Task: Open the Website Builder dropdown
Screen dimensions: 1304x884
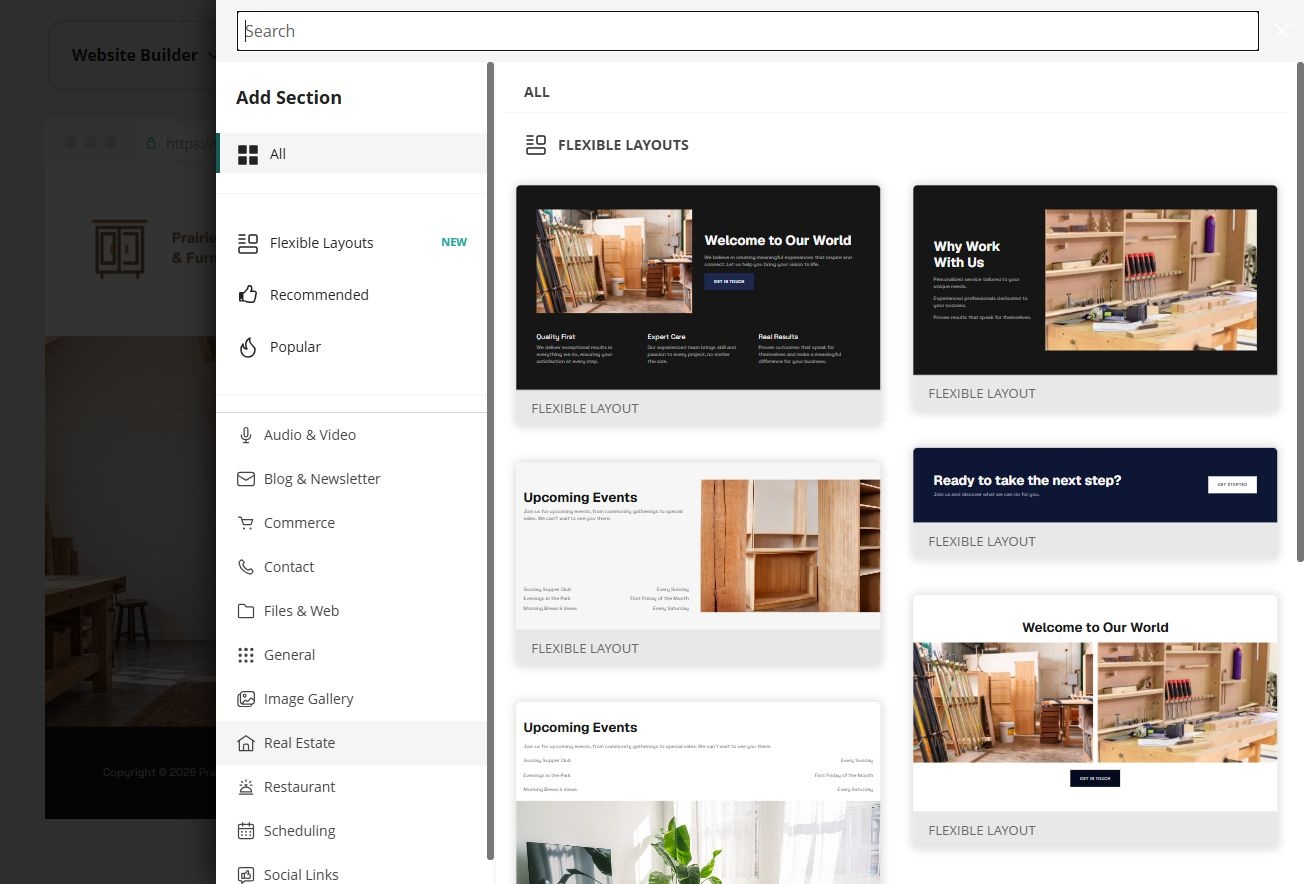Action: click(145, 55)
